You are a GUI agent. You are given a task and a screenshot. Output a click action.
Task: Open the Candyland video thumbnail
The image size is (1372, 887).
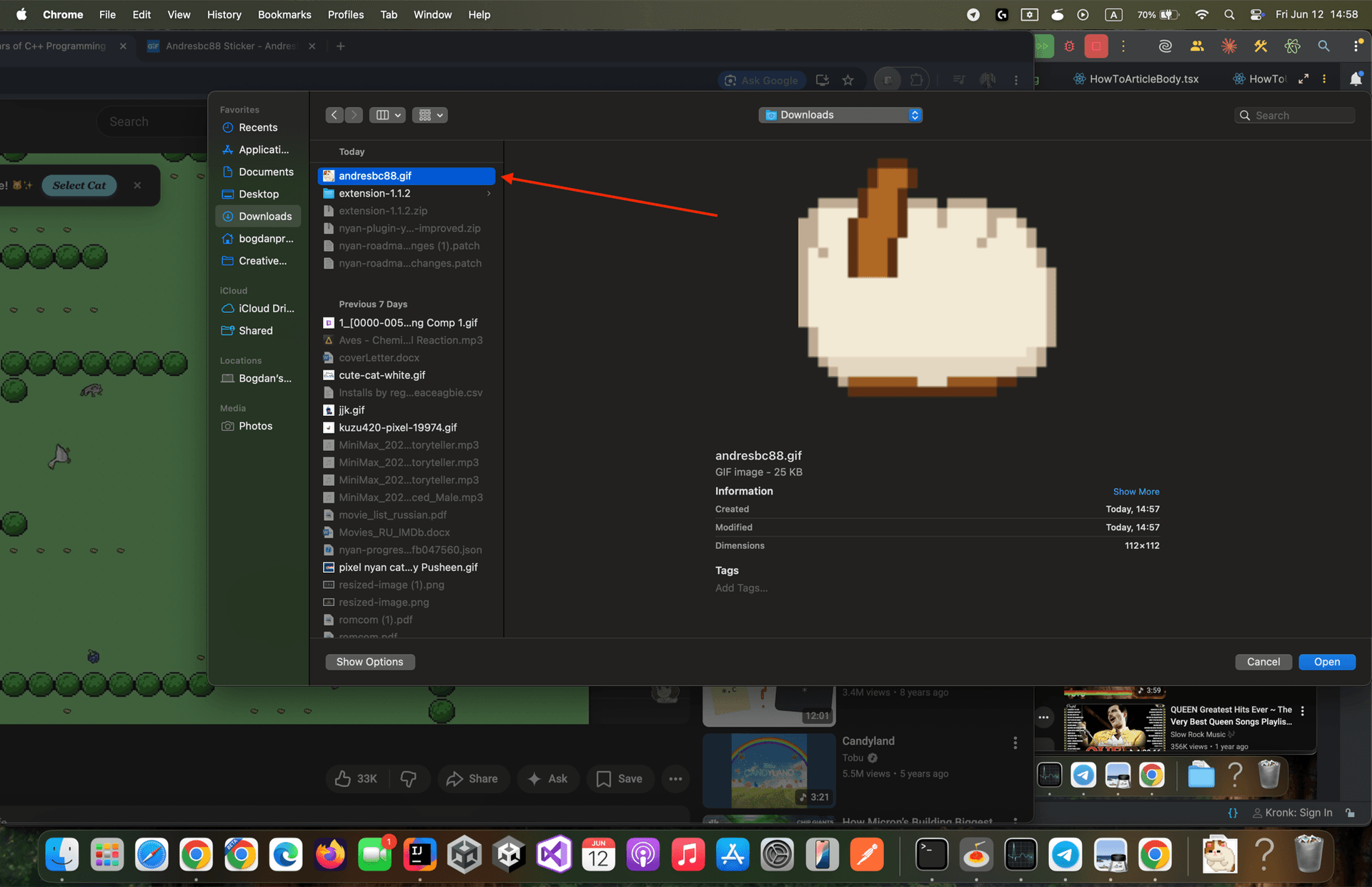[769, 770]
